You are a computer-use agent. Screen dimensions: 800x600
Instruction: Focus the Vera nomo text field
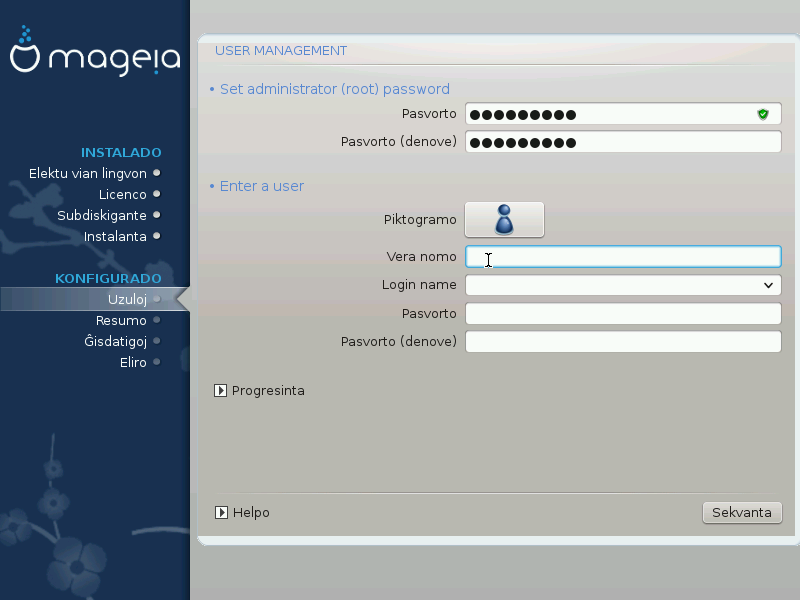point(622,257)
